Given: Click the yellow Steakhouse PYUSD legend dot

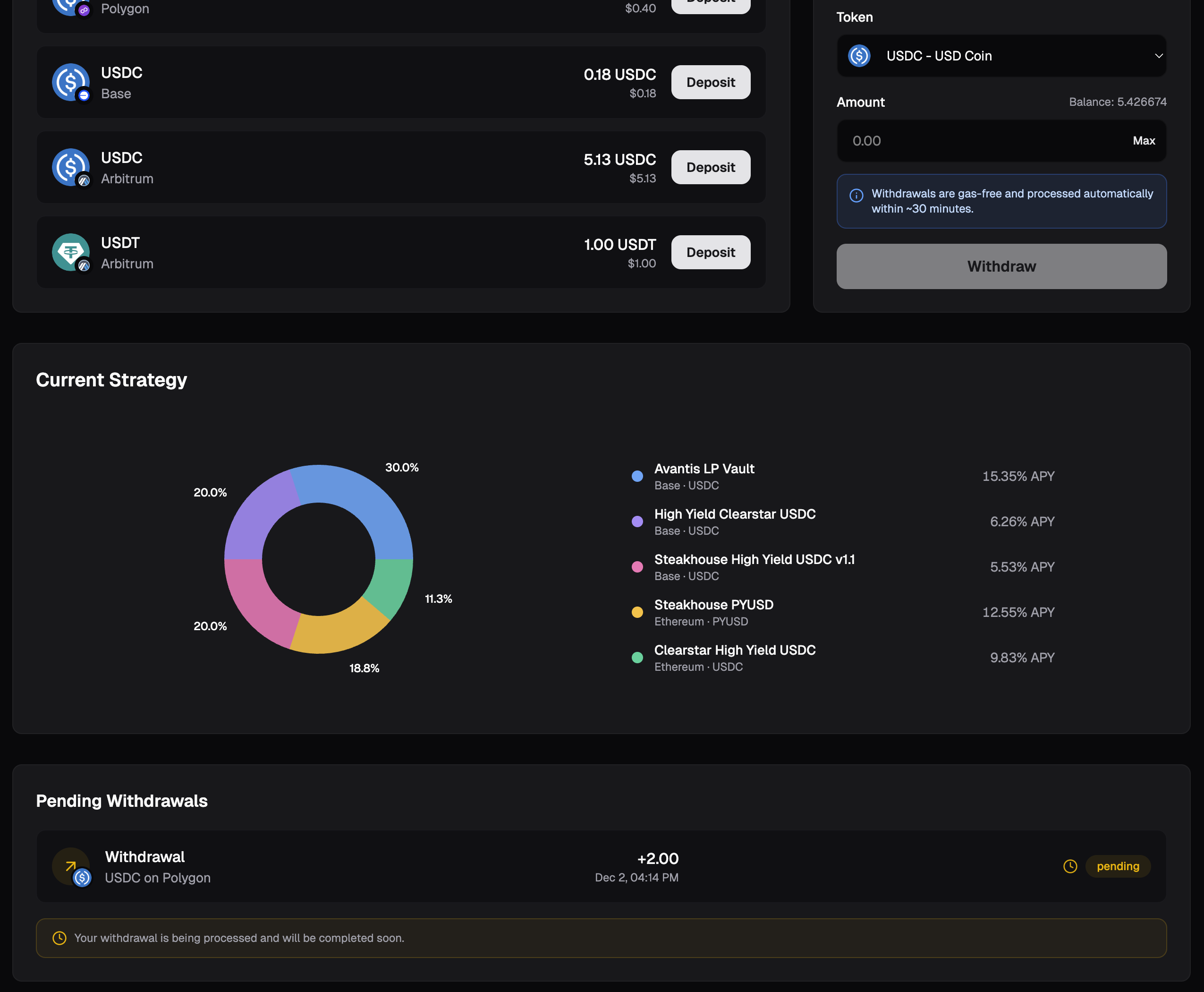Looking at the screenshot, I should [x=637, y=612].
